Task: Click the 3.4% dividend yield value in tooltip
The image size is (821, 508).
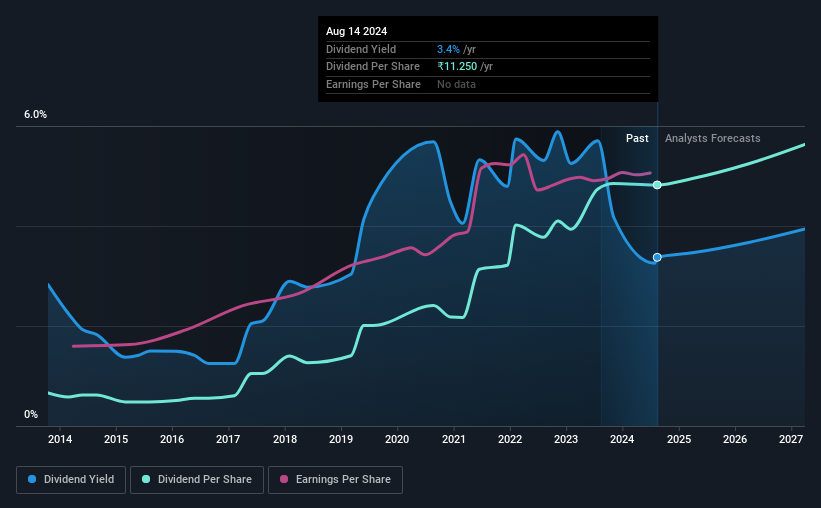Action: pos(448,49)
